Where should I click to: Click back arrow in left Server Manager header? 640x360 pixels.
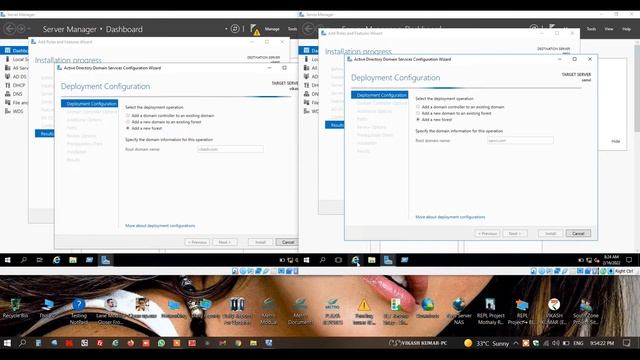(9, 29)
